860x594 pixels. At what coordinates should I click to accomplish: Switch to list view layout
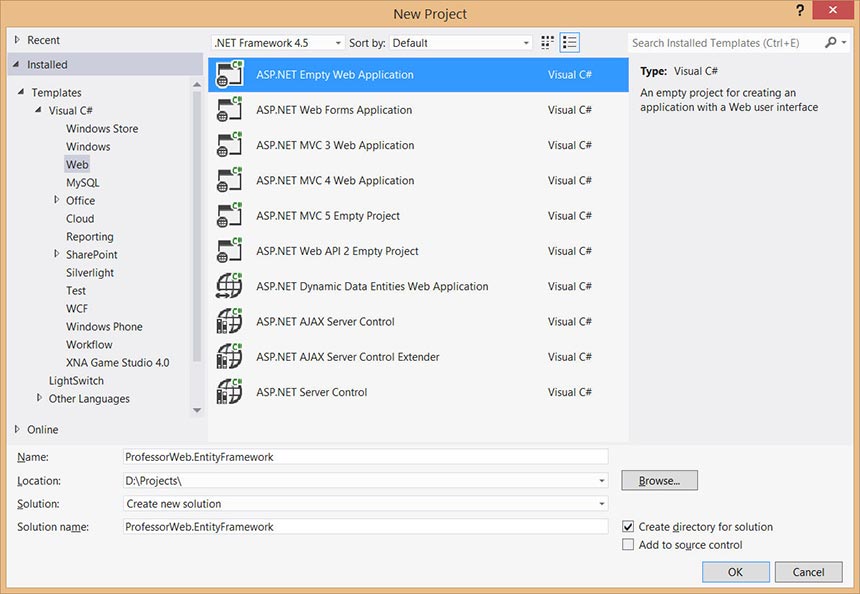(x=570, y=43)
